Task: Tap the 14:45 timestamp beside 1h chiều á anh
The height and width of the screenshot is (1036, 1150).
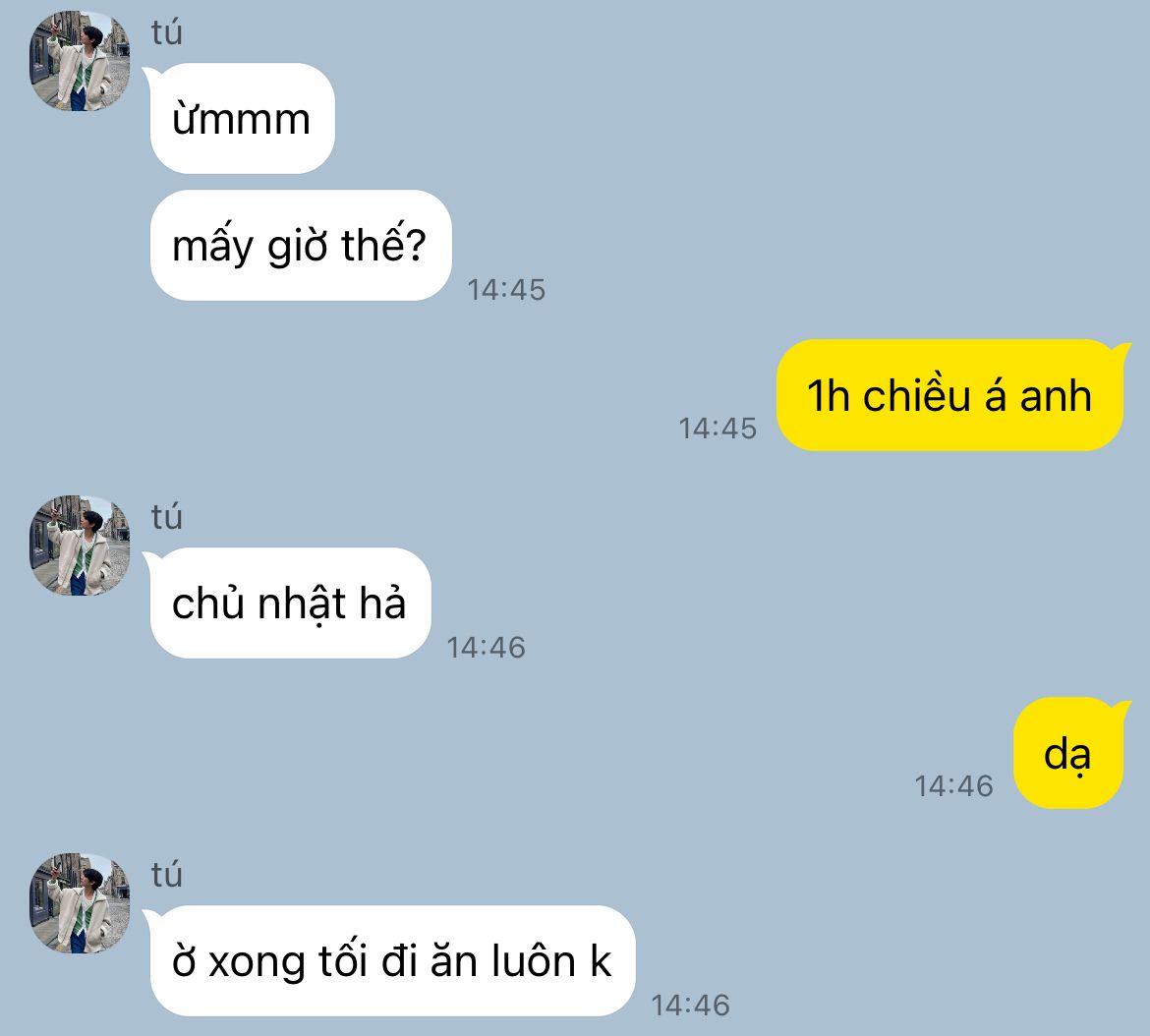Action: click(x=719, y=429)
